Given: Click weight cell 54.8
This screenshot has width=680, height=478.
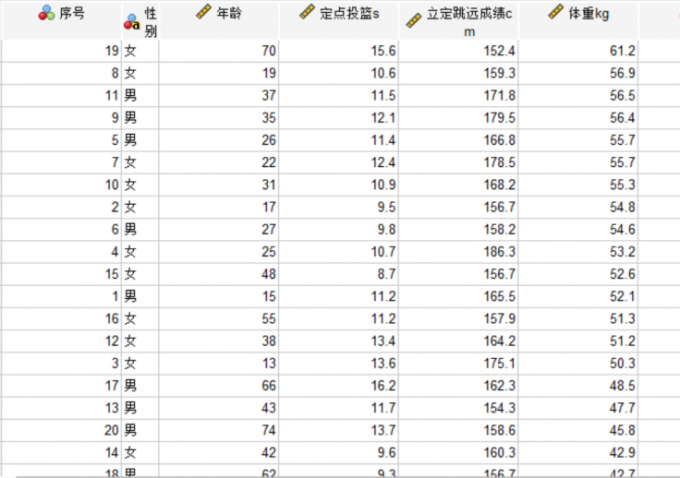Looking at the screenshot, I should (578, 207).
